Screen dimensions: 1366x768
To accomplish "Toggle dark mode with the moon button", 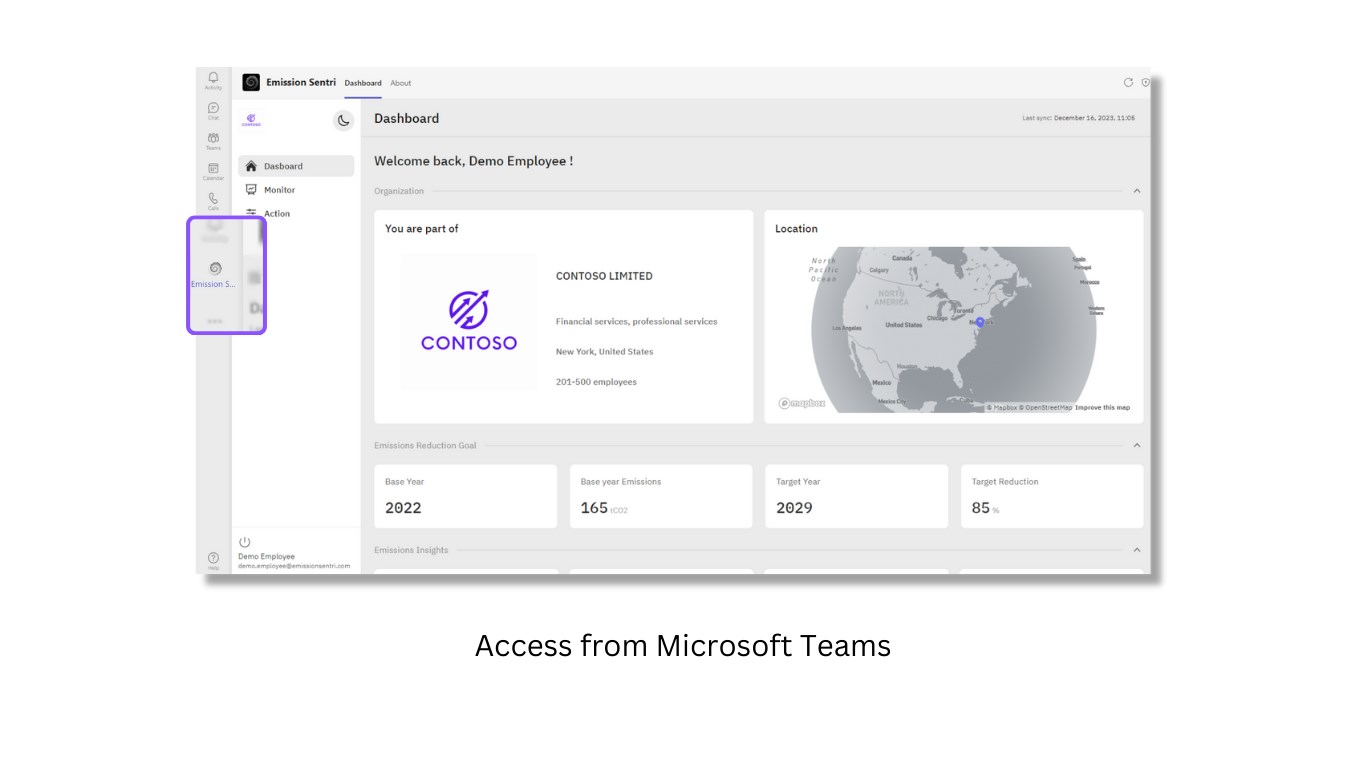I will (343, 120).
